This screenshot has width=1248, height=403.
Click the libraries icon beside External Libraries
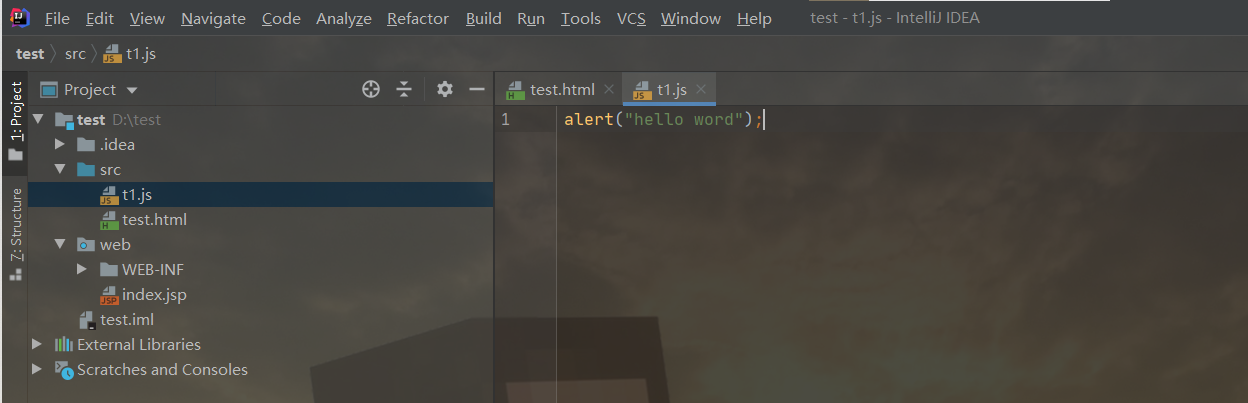64,344
